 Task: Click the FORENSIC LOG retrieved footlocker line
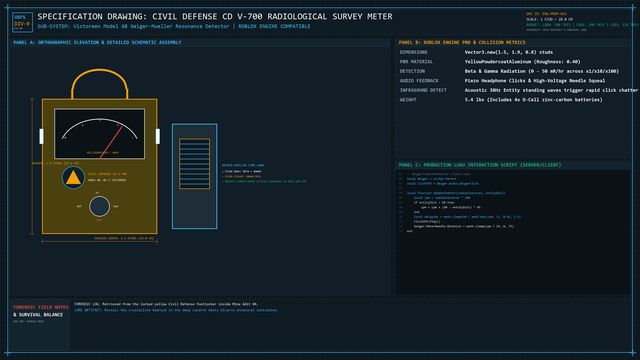tap(166, 304)
